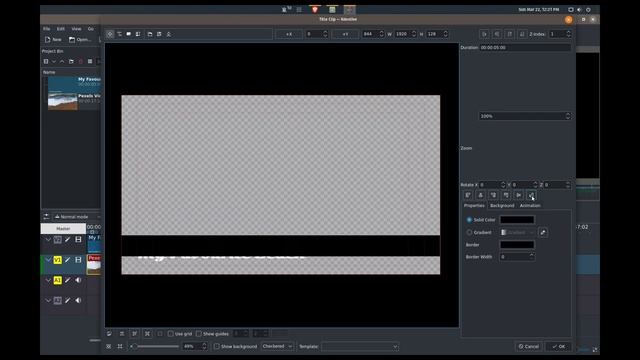640x360 pixels.
Task: Select the Gradient radio button
Action: click(469, 233)
